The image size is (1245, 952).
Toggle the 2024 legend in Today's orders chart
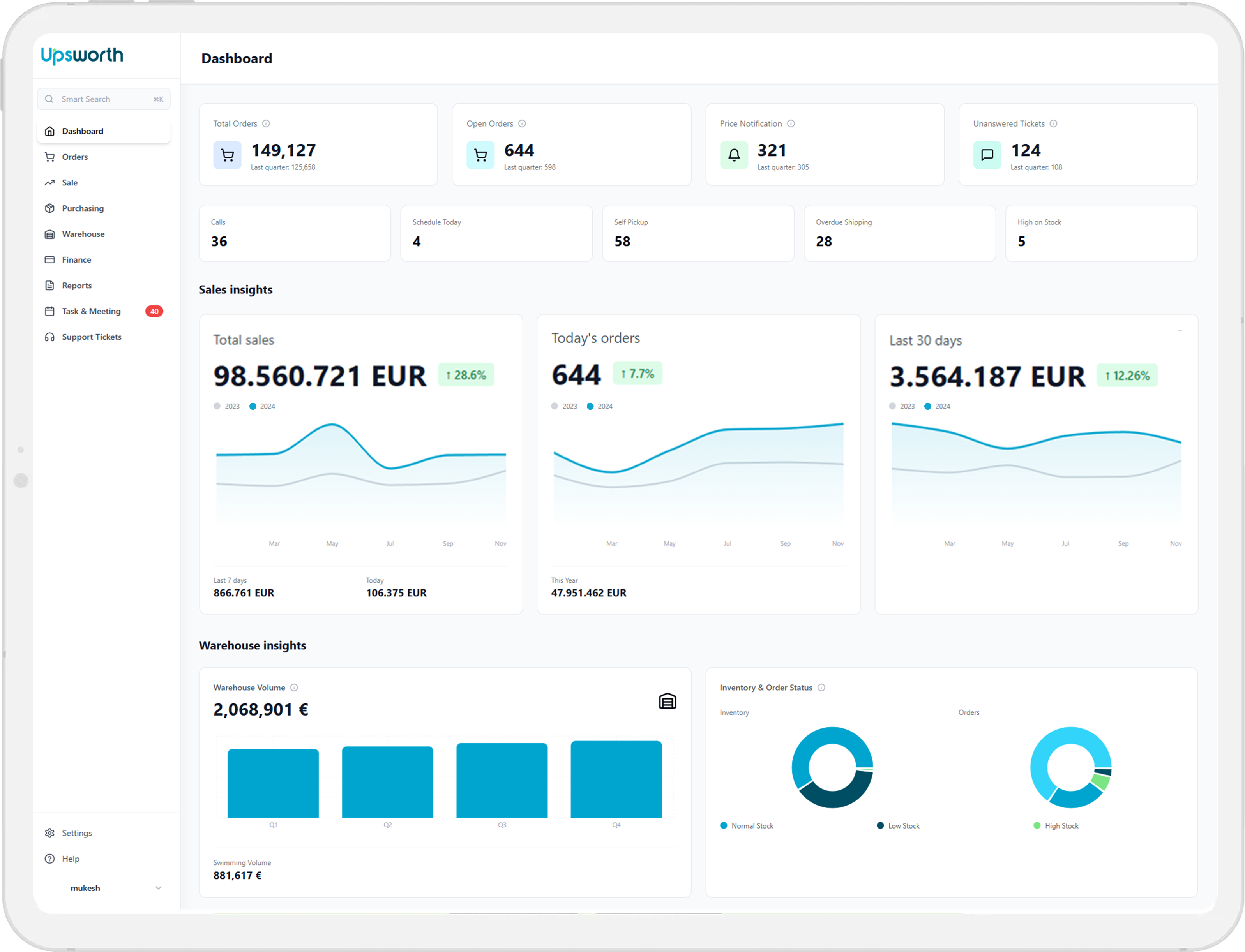click(600, 406)
